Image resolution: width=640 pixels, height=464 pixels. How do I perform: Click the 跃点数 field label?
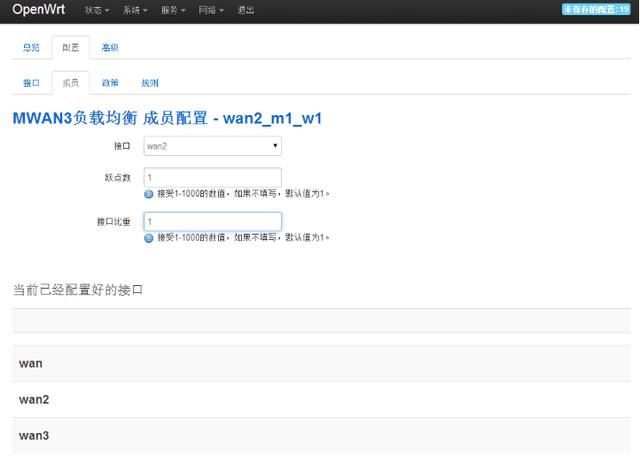[x=118, y=178]
